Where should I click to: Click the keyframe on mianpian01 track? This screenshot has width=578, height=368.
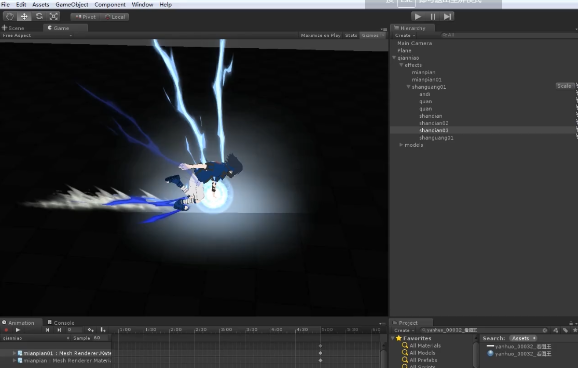coord(320,353)
